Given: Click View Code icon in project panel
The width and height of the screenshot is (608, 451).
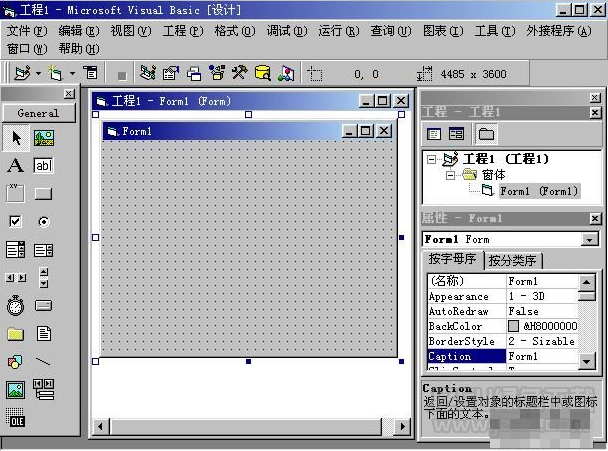Looking at the screenshot, I should [x=434, y=134].
